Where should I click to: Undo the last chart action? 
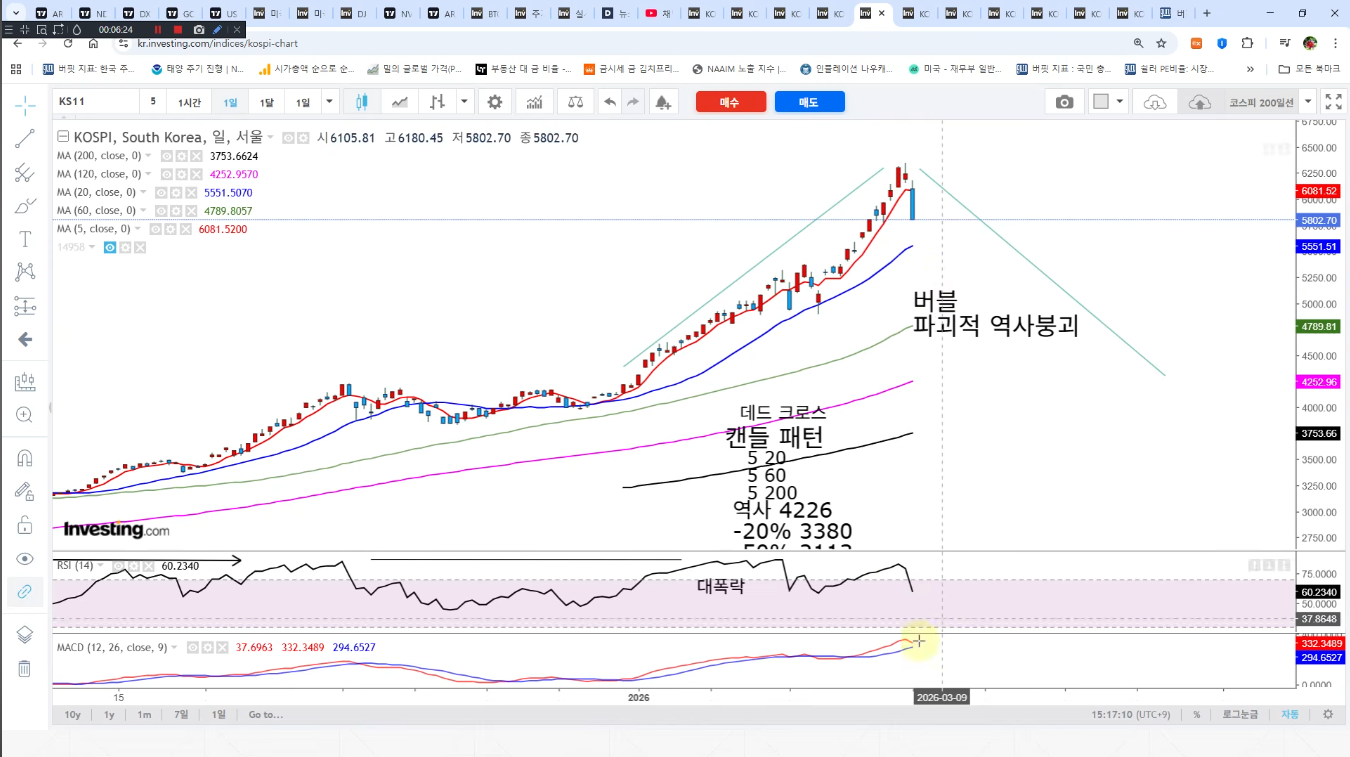click(x=610, y=102)
